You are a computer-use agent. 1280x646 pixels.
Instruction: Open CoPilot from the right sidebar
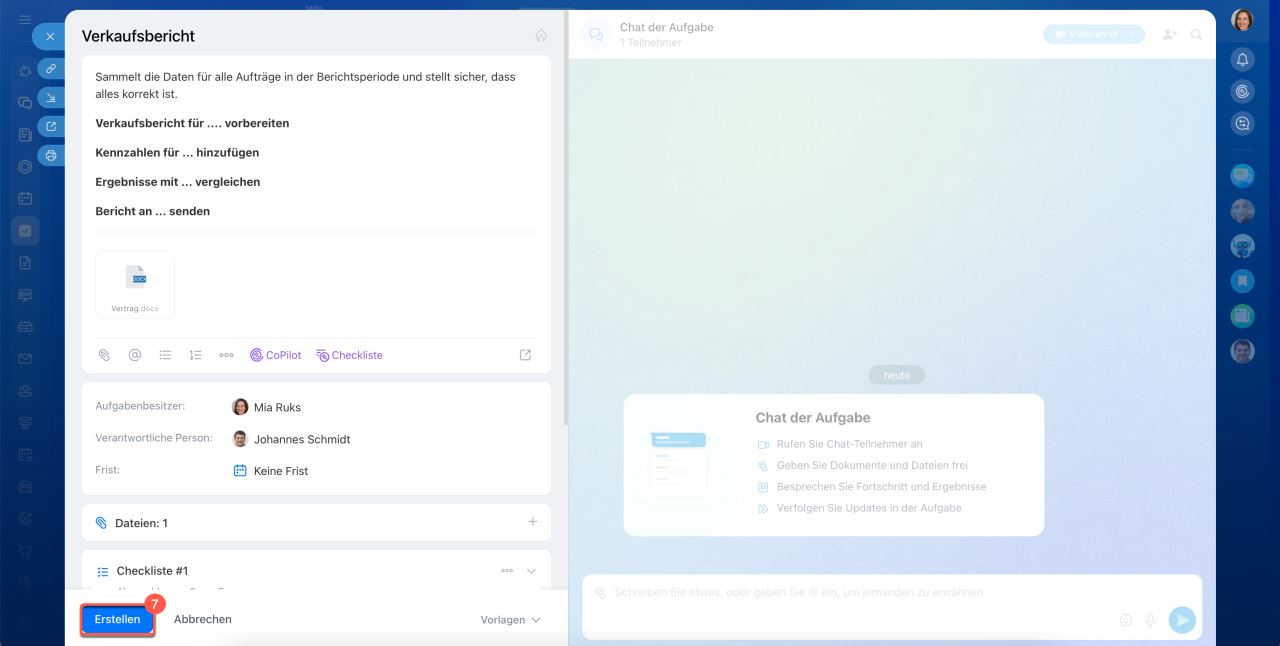point(1242,91)
